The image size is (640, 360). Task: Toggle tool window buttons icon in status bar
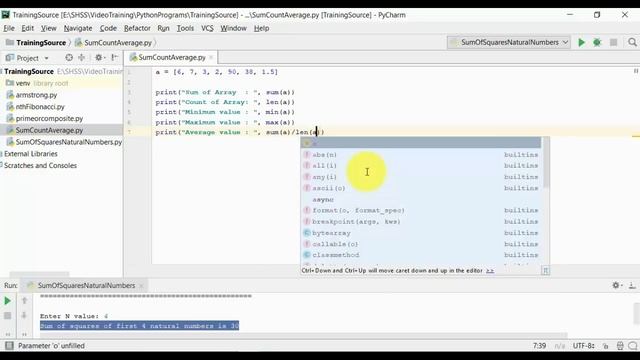pos(9,346)
